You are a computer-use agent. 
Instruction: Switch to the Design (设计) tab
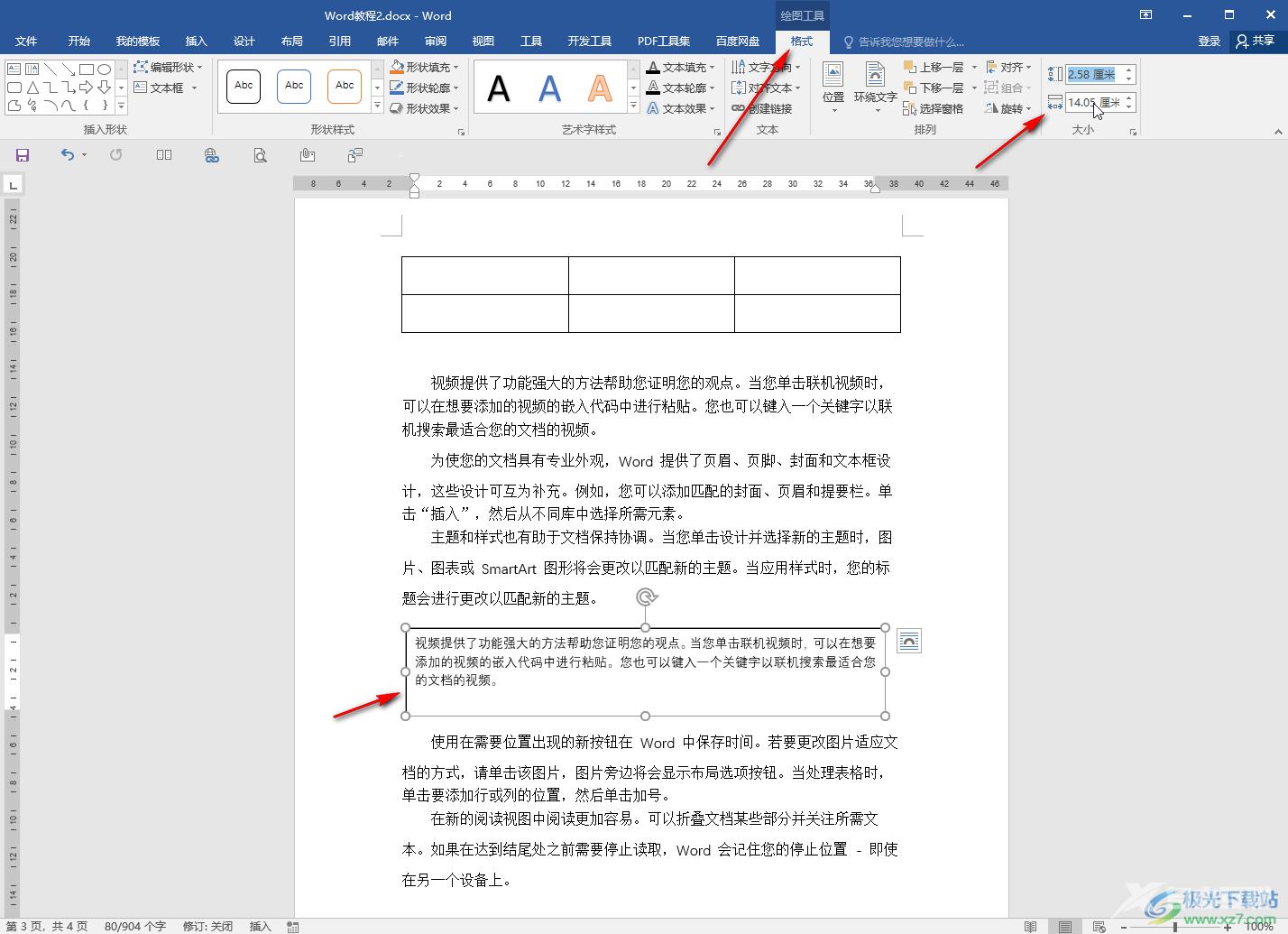pyautogui.click(x=244, y=42)
